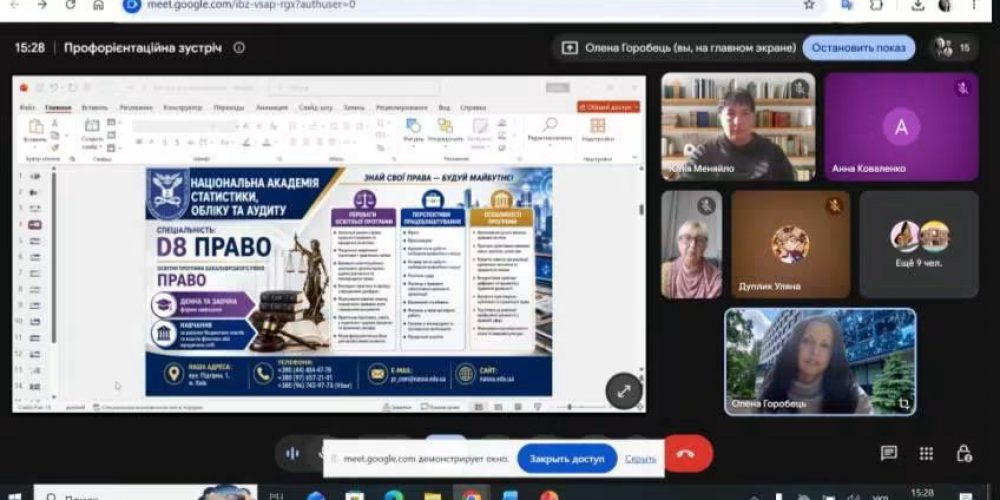
Task: Switch to the Конструктор ribbon tab
Action: point(182,107)
